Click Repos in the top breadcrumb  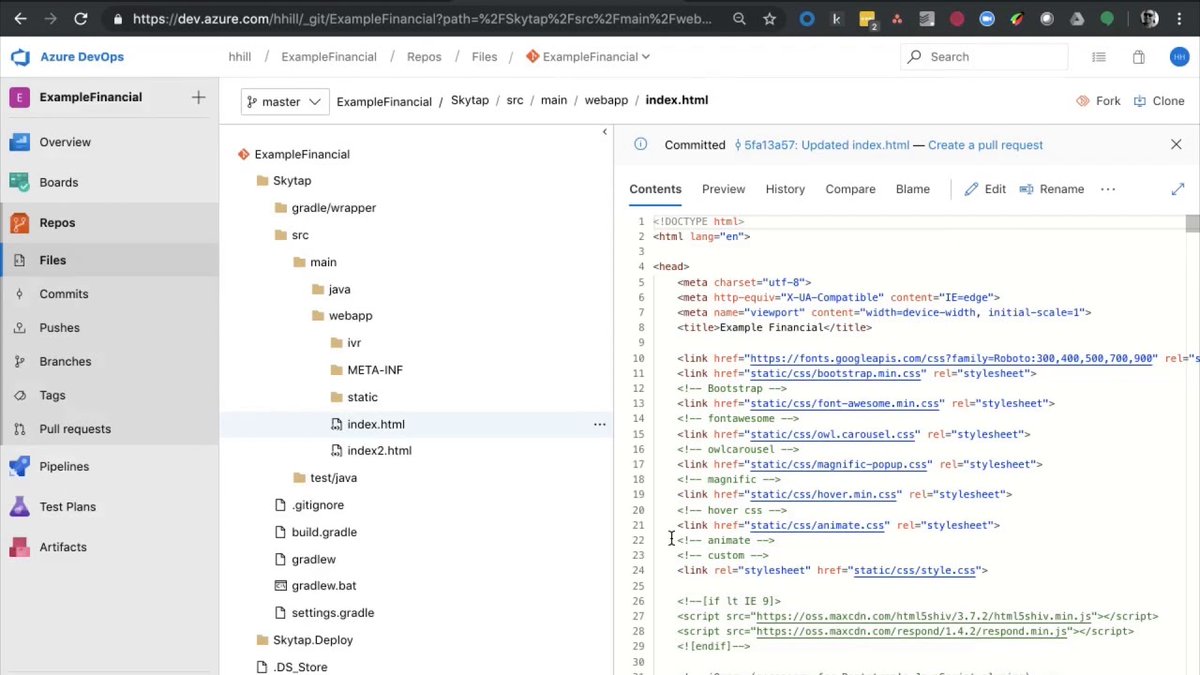[424, 57]
